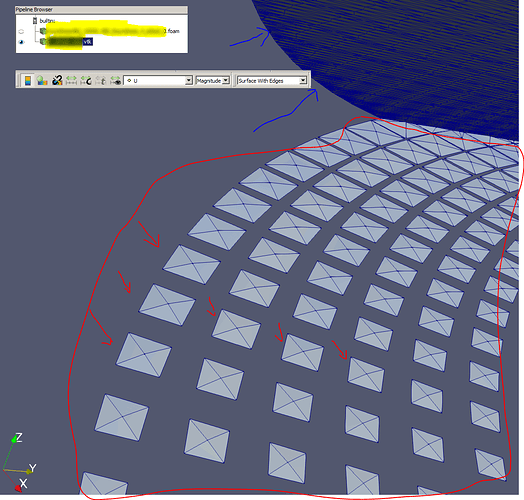
Task: Click the orientation axes Z label
Action: [19, 438]
